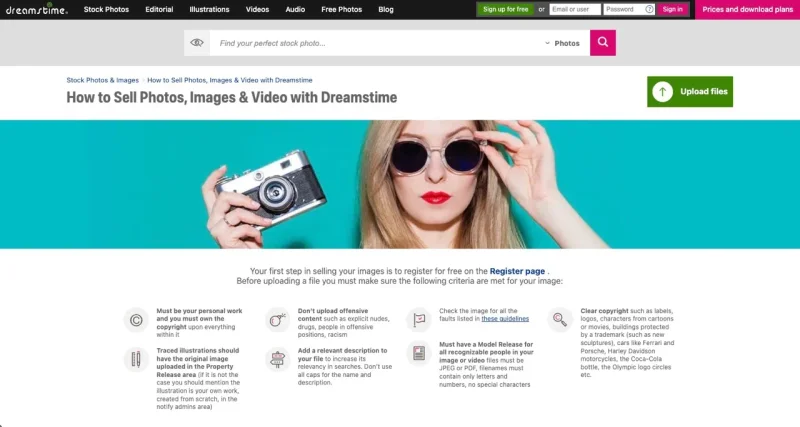Viewport: 800px width, 427px height.
Task: Click the traced illustrations pencil icon
Action: [x=136, y=359]
